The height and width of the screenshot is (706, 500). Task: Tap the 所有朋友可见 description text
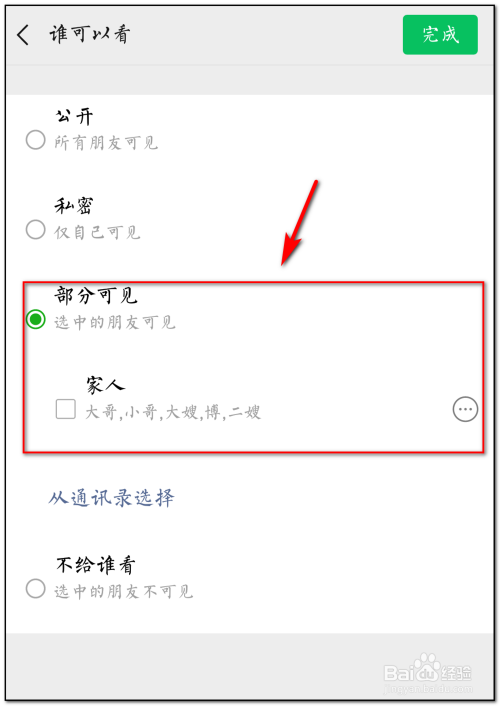click(106, 143)
